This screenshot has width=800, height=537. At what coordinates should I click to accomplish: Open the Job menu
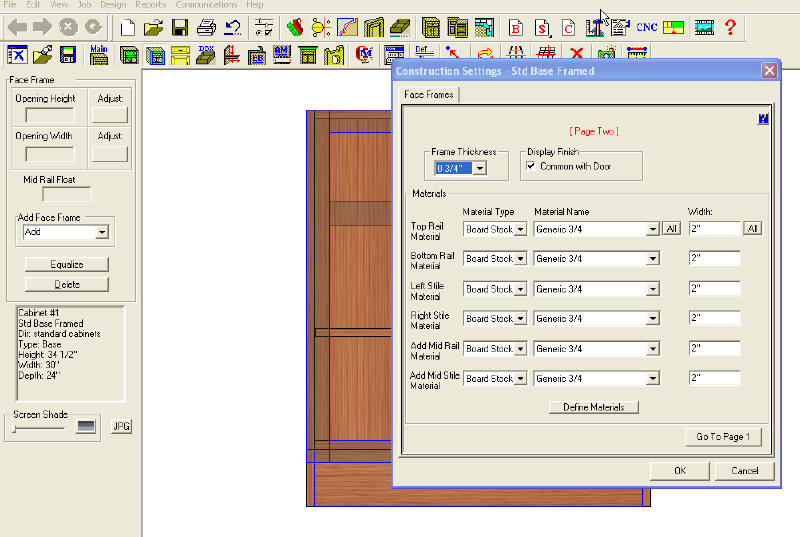coord(84,5)
